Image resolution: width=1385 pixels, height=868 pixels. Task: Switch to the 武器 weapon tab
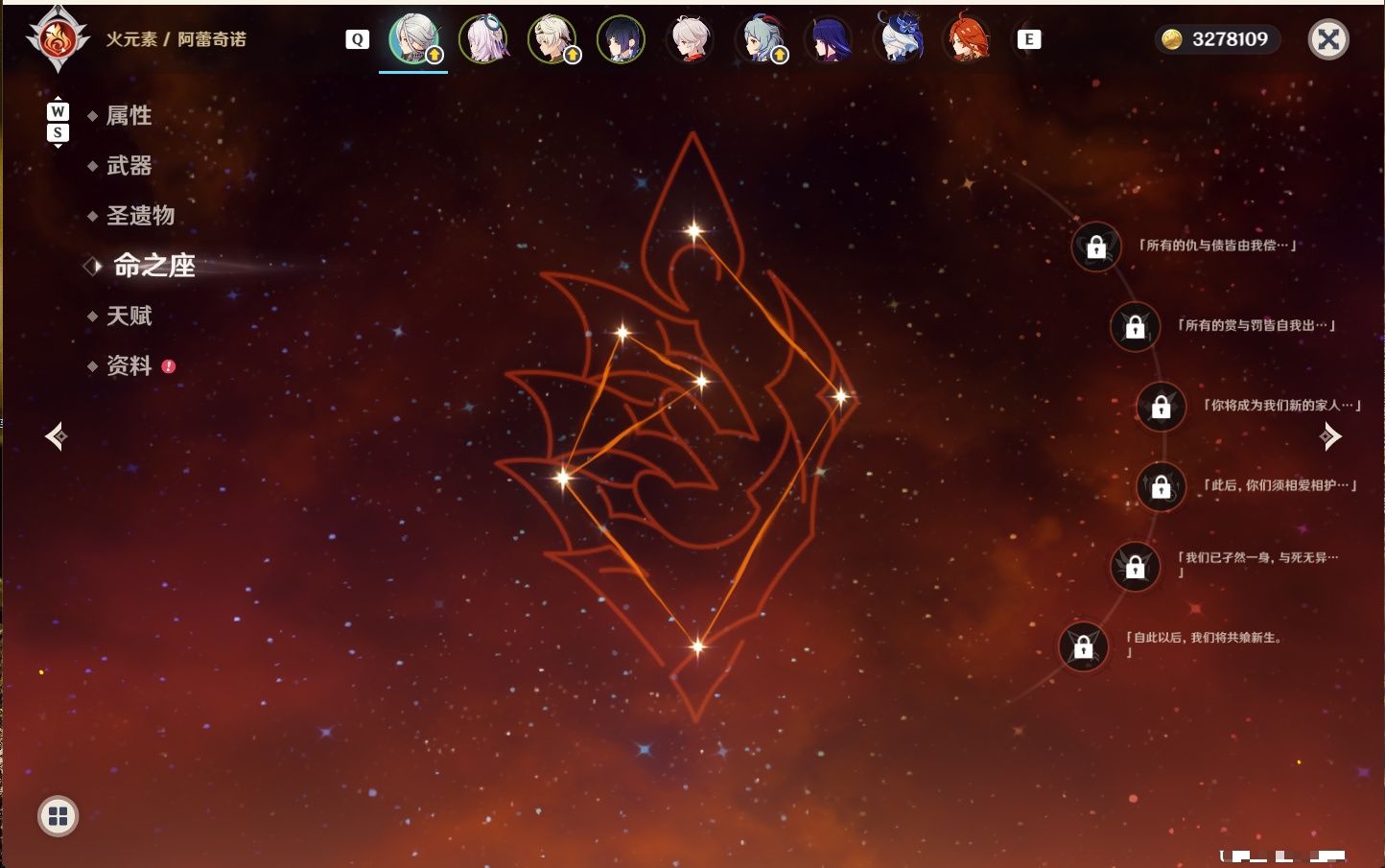129,166
